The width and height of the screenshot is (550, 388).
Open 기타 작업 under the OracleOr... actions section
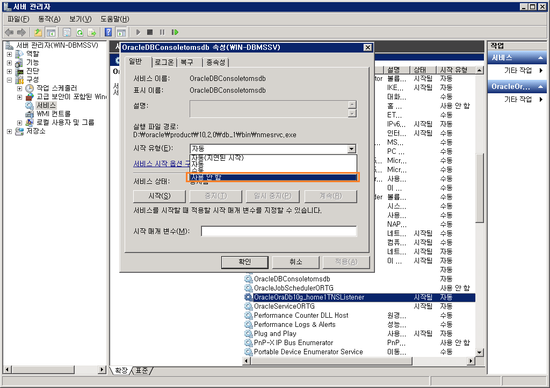pyautogui.click(x=518, y=99)
